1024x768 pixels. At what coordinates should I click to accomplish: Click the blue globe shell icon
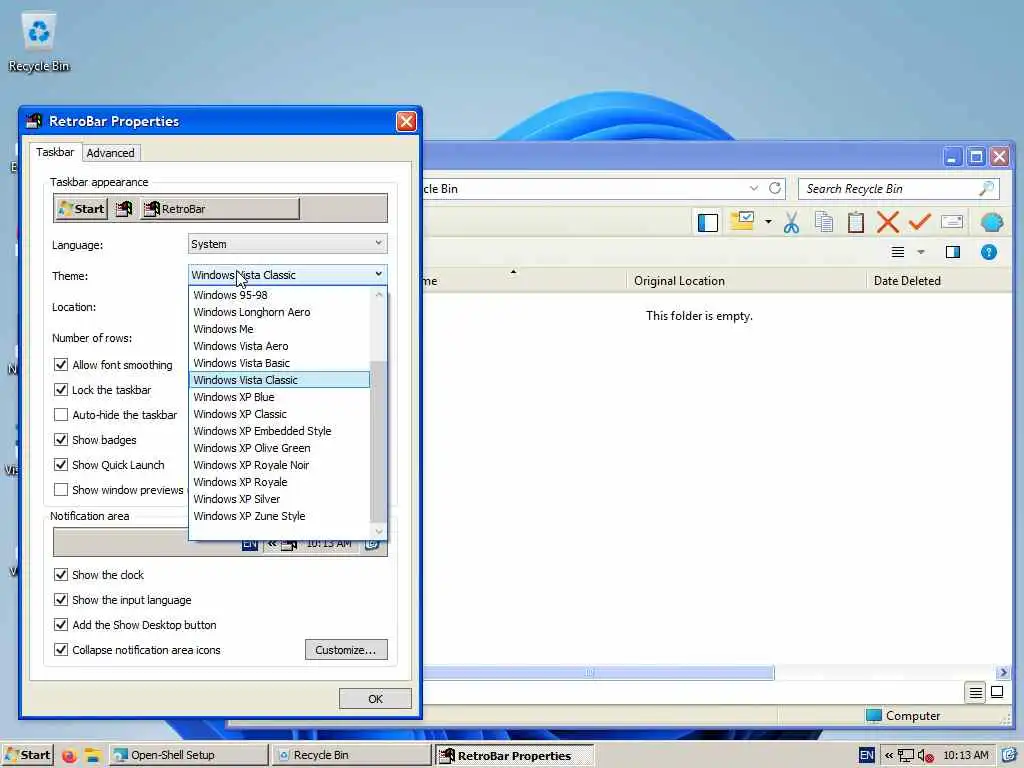(x=991, y=223)
